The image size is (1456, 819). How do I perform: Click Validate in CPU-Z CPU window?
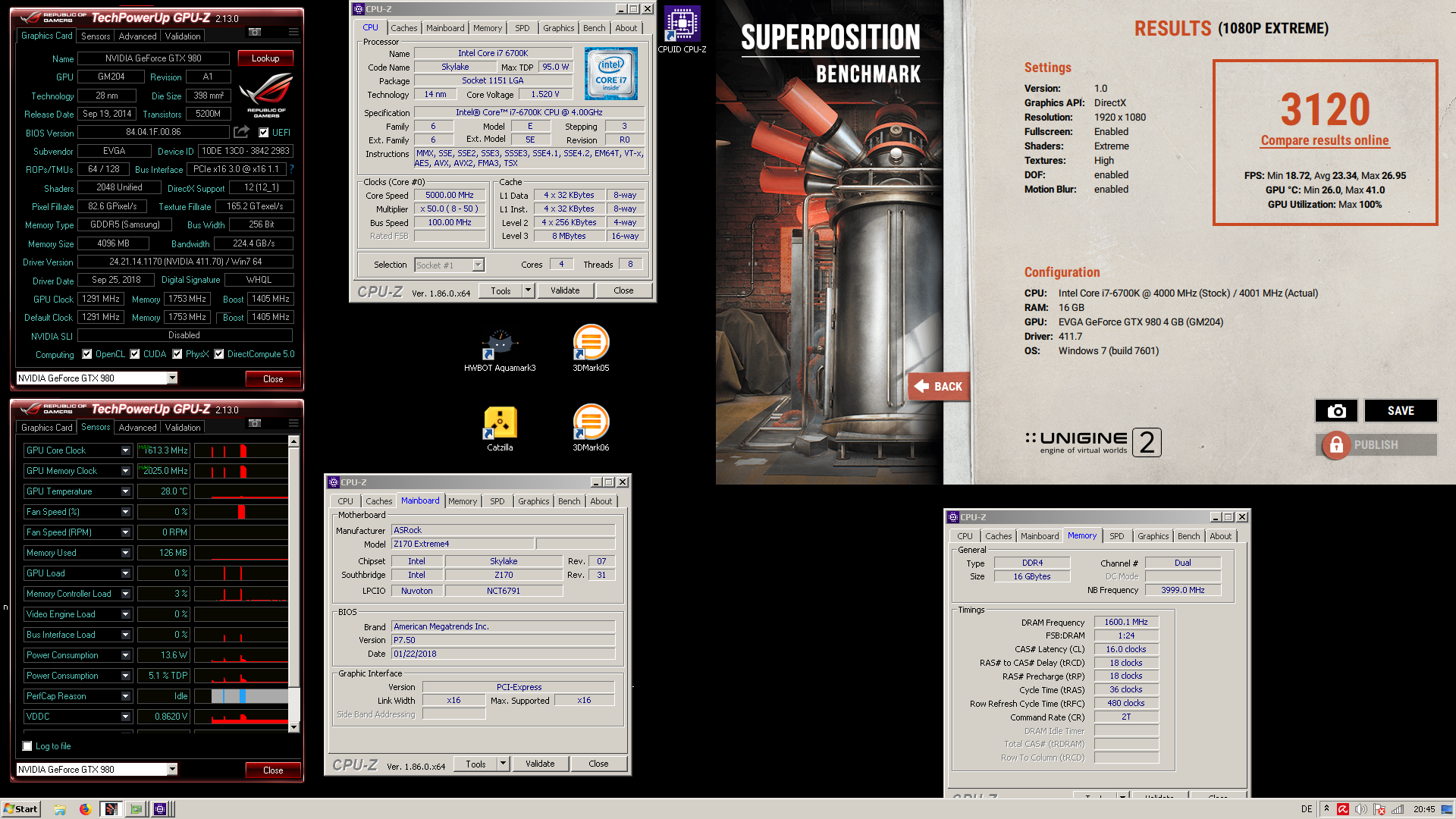(x=565, y=290)
